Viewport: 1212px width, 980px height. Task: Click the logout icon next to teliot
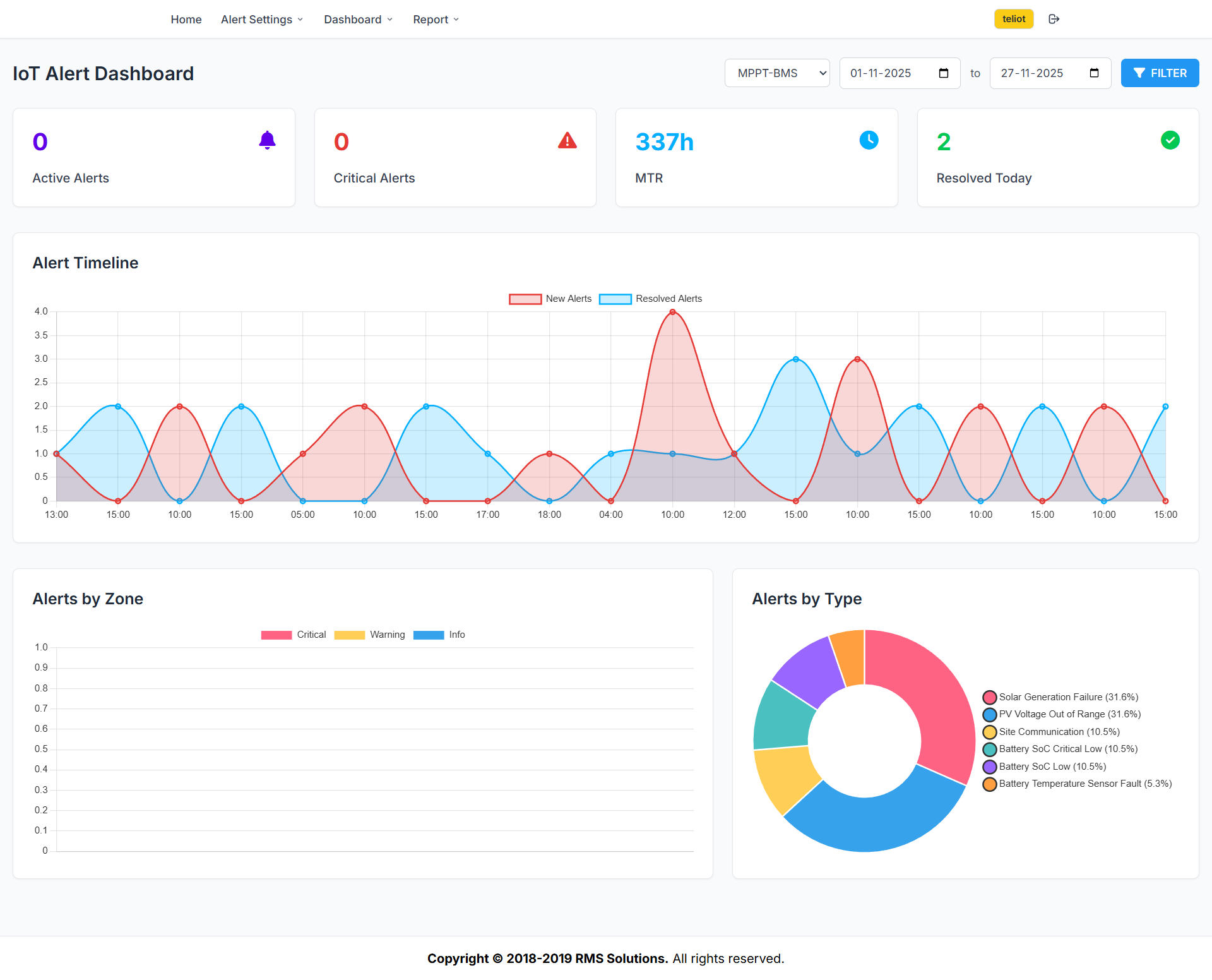[x=1054, y=19]
